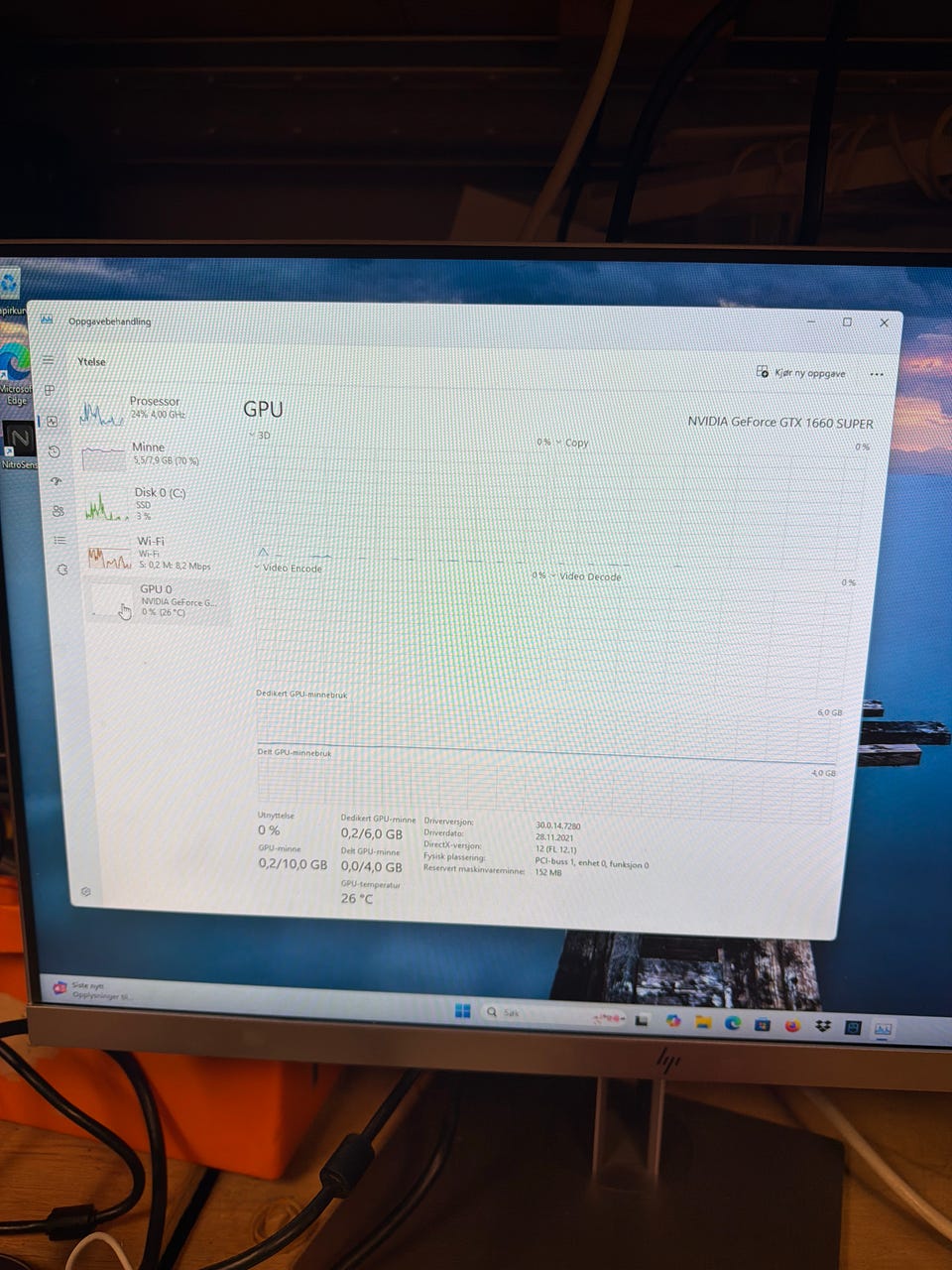Select the Minne memory performance entry

click(x=152, y=454)
